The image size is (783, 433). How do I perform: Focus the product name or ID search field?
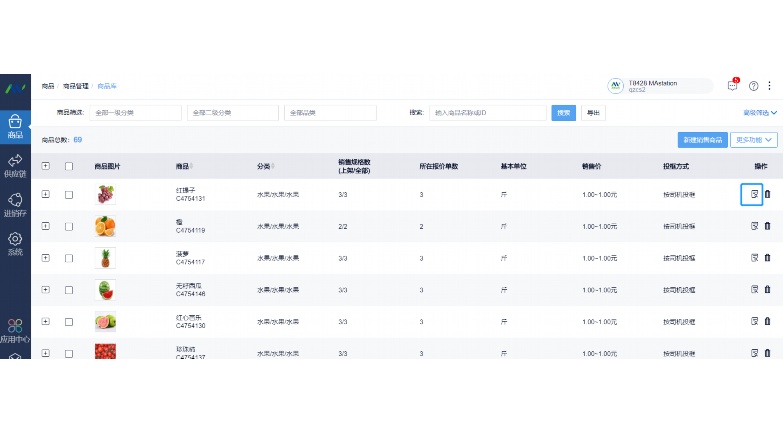[x=488, y=113]
